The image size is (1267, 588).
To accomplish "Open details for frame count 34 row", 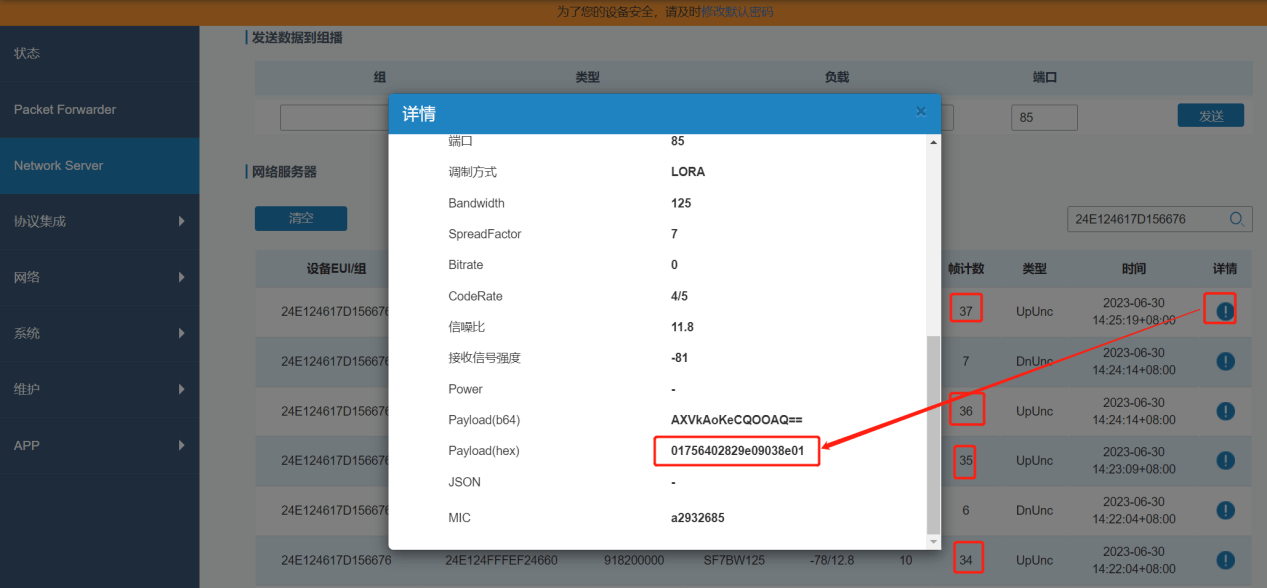I will tap(1225, 560).
